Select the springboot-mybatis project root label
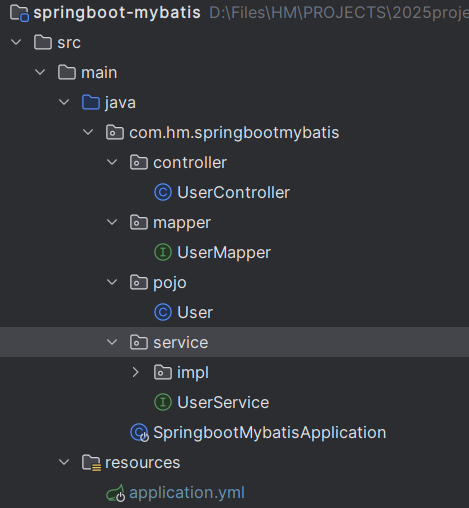469x508 pixels. [x=117, y=13]
